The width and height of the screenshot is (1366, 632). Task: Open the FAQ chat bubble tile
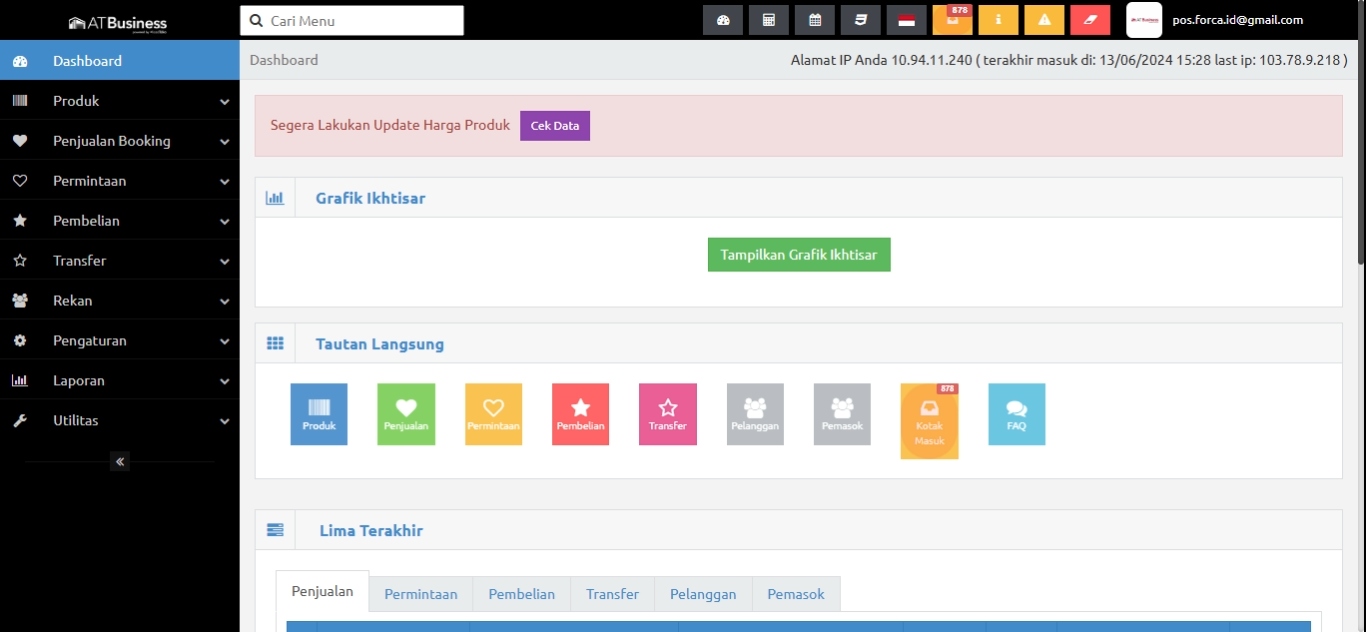coord(1016,414)
